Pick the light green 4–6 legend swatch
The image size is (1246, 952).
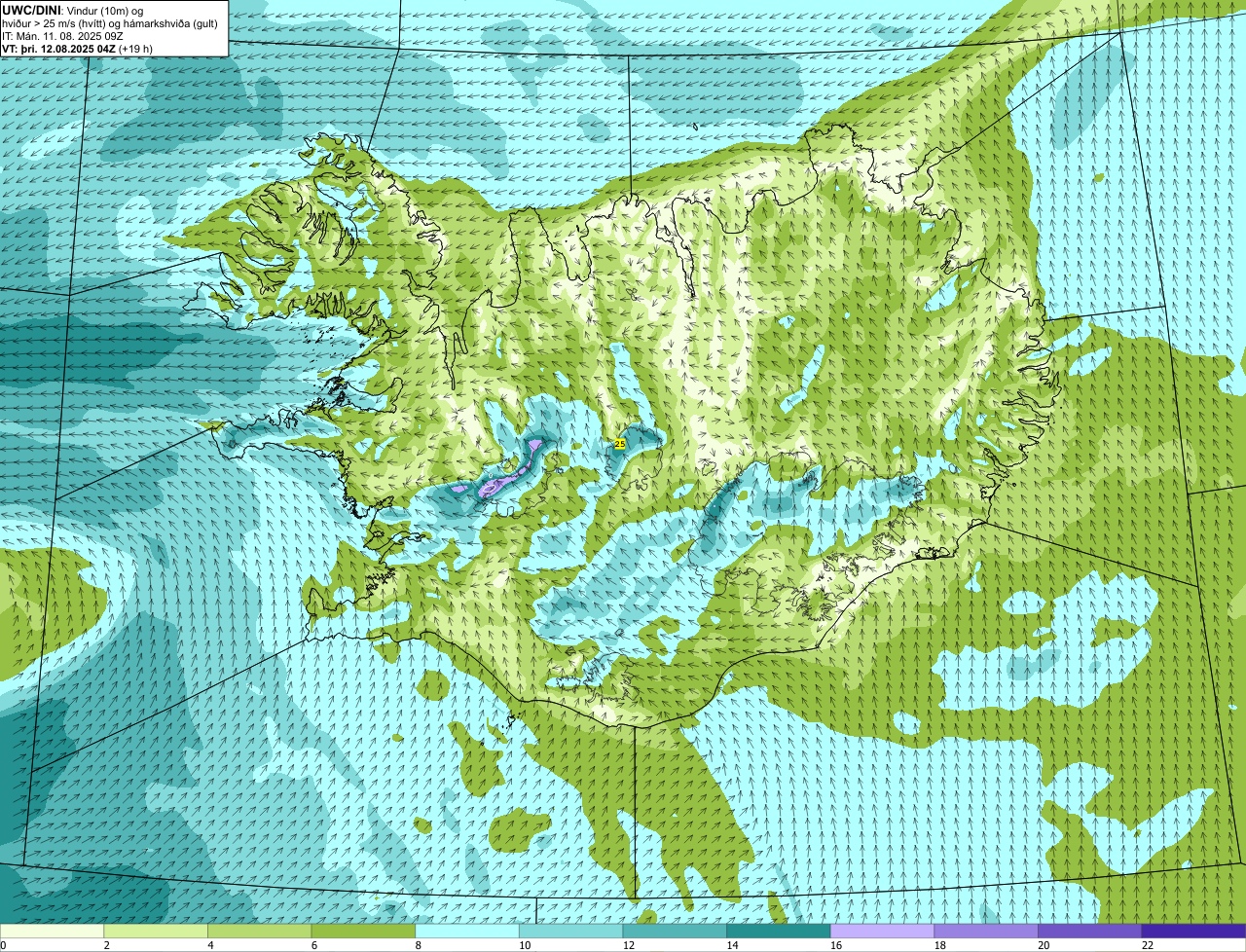point(259,931)
